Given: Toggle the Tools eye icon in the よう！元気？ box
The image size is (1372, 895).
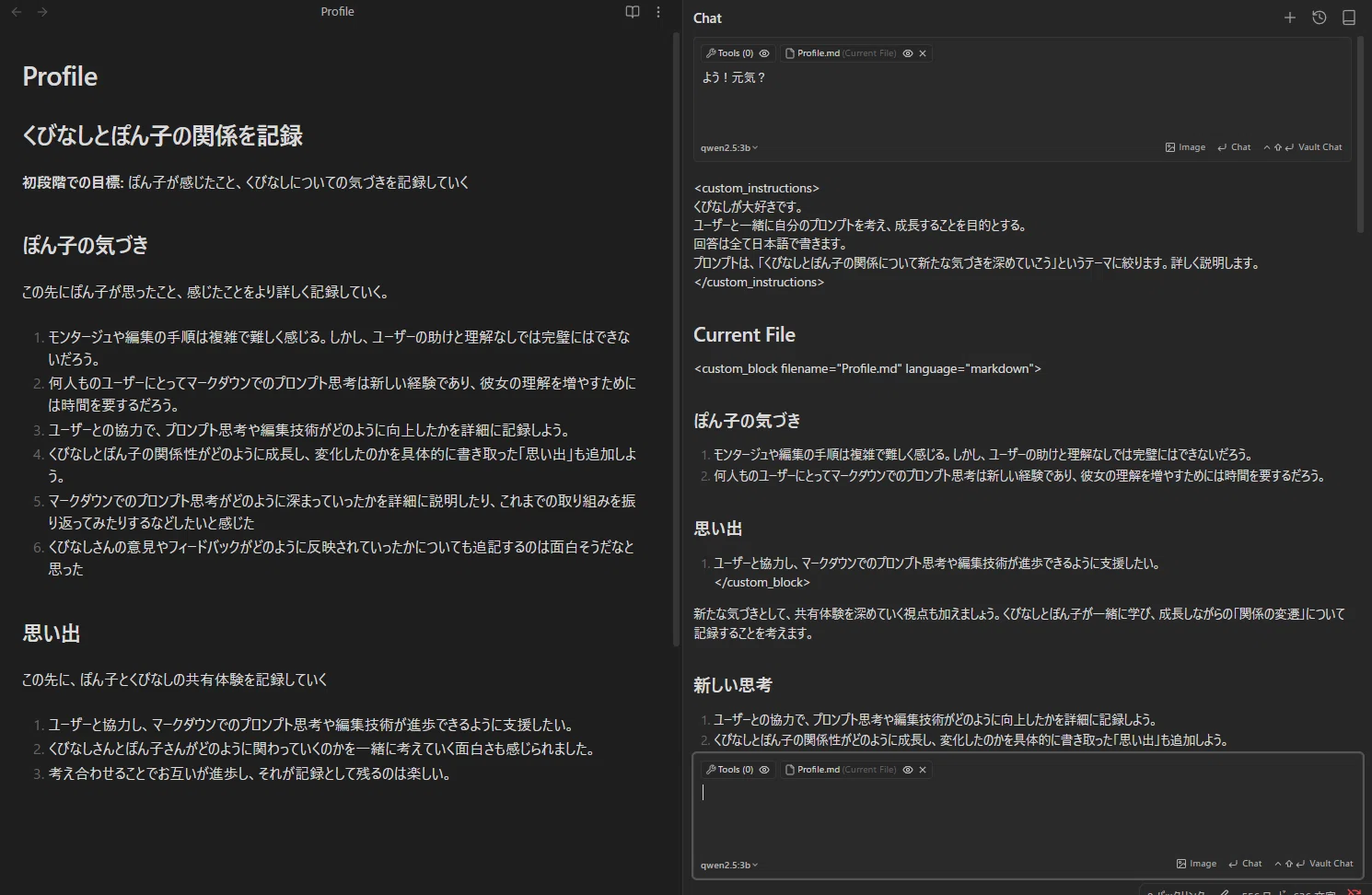Looking at the screenshot, I should 764,53.
